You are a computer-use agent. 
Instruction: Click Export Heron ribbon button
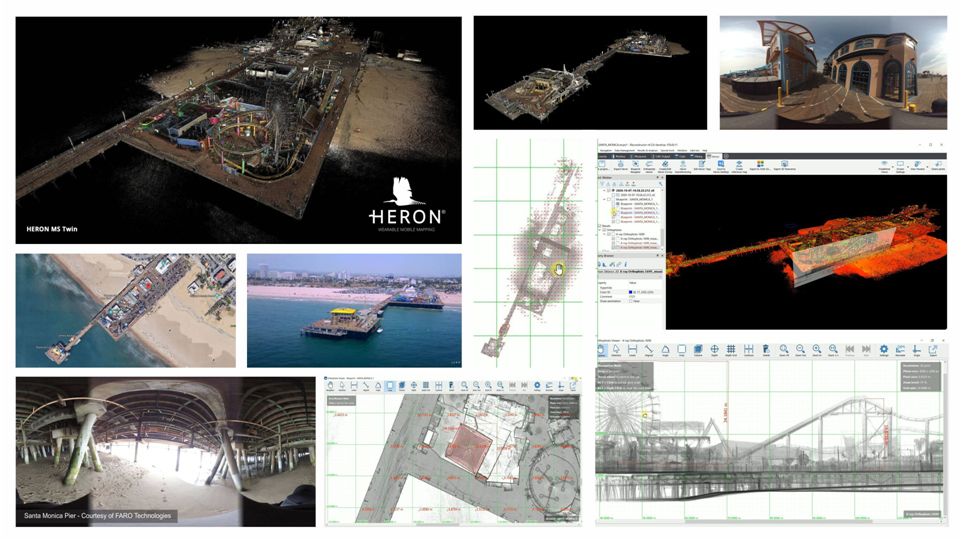tap(621, 166)
